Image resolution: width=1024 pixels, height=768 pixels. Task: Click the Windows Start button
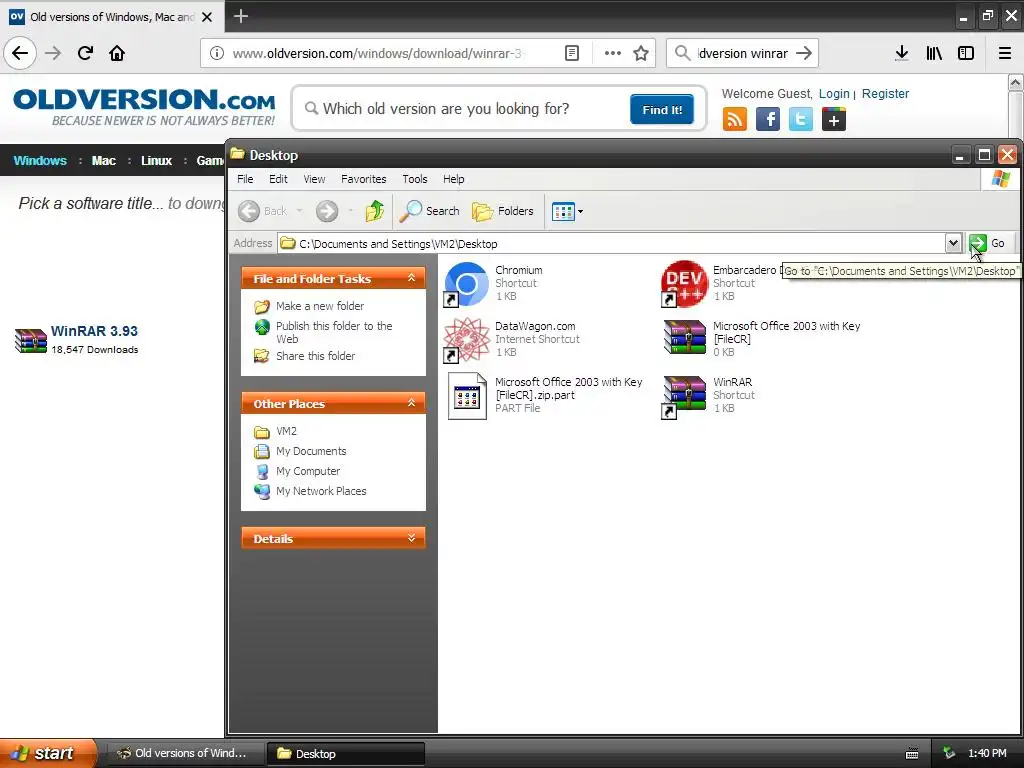pyautogui.click(x=48, y=753)
